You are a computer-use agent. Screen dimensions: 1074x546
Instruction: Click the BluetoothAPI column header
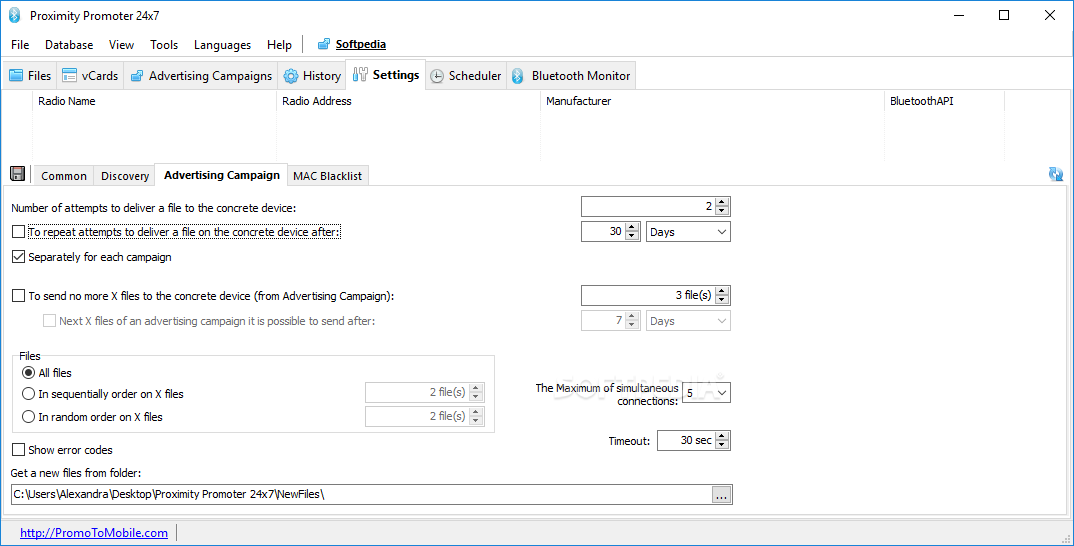[944, 101]
